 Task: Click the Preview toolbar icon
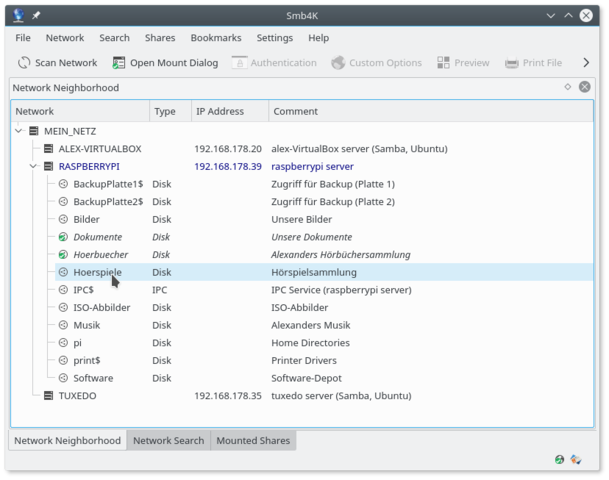pyautogui.click(x=443, y=63)
